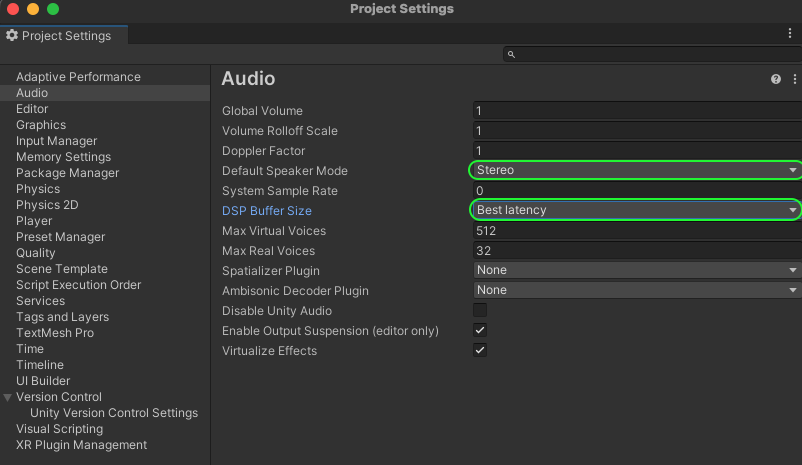Open Unity Version Control Settings

pos(114,413)
